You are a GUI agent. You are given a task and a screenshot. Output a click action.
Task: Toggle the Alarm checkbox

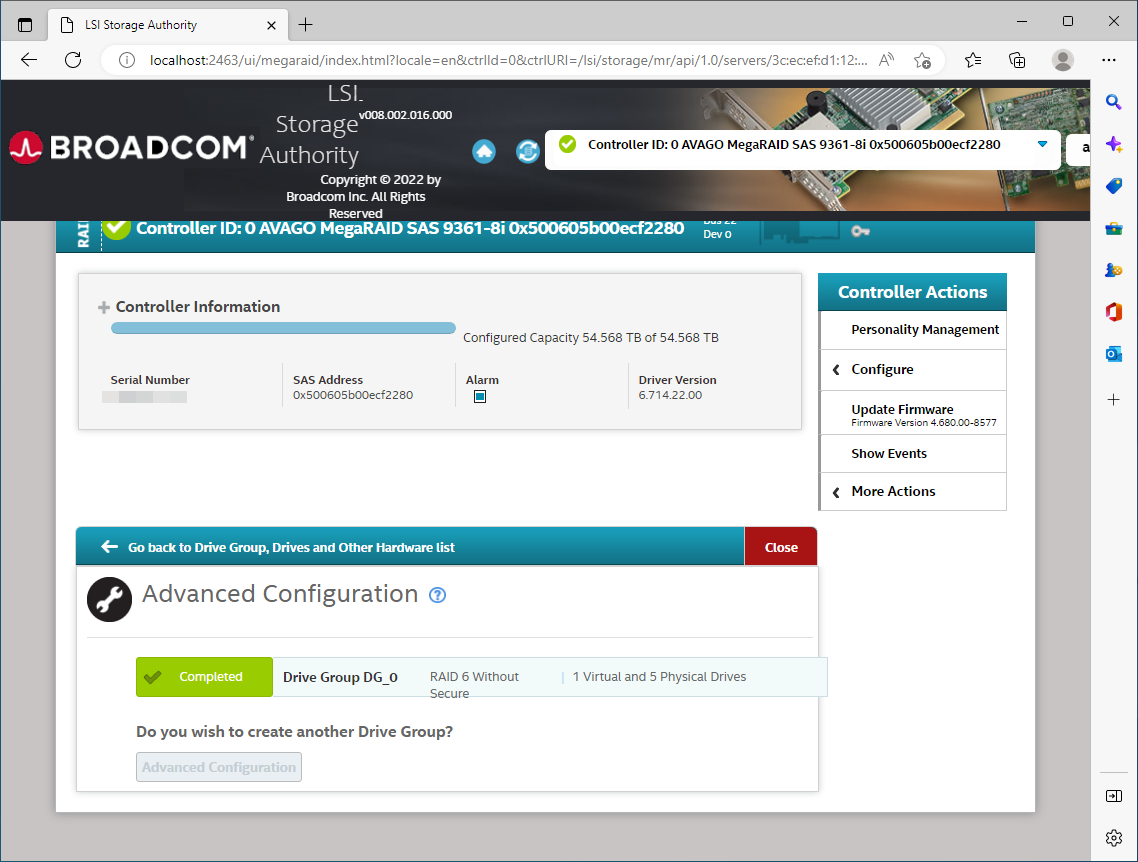tap(480, 396)
